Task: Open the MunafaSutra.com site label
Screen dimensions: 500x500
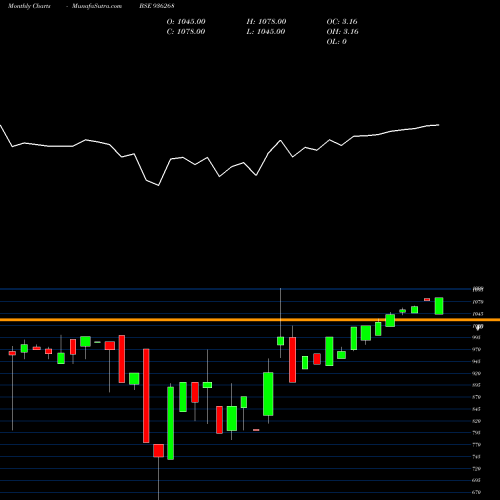Action: pos(97,6)
